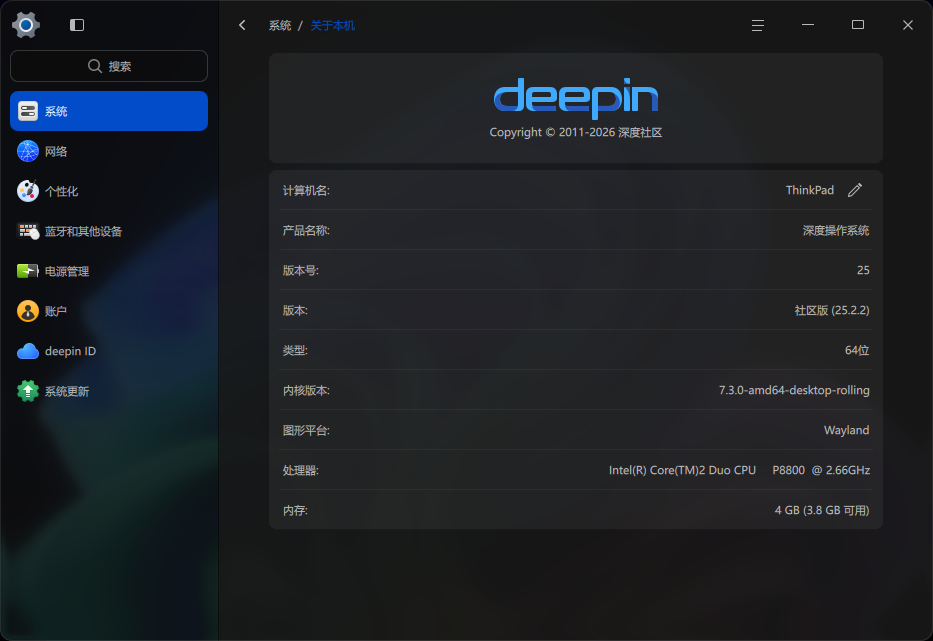Click the copyright 2011-2026 深度社区 text
Screen dimensions: 933x641
576,132
